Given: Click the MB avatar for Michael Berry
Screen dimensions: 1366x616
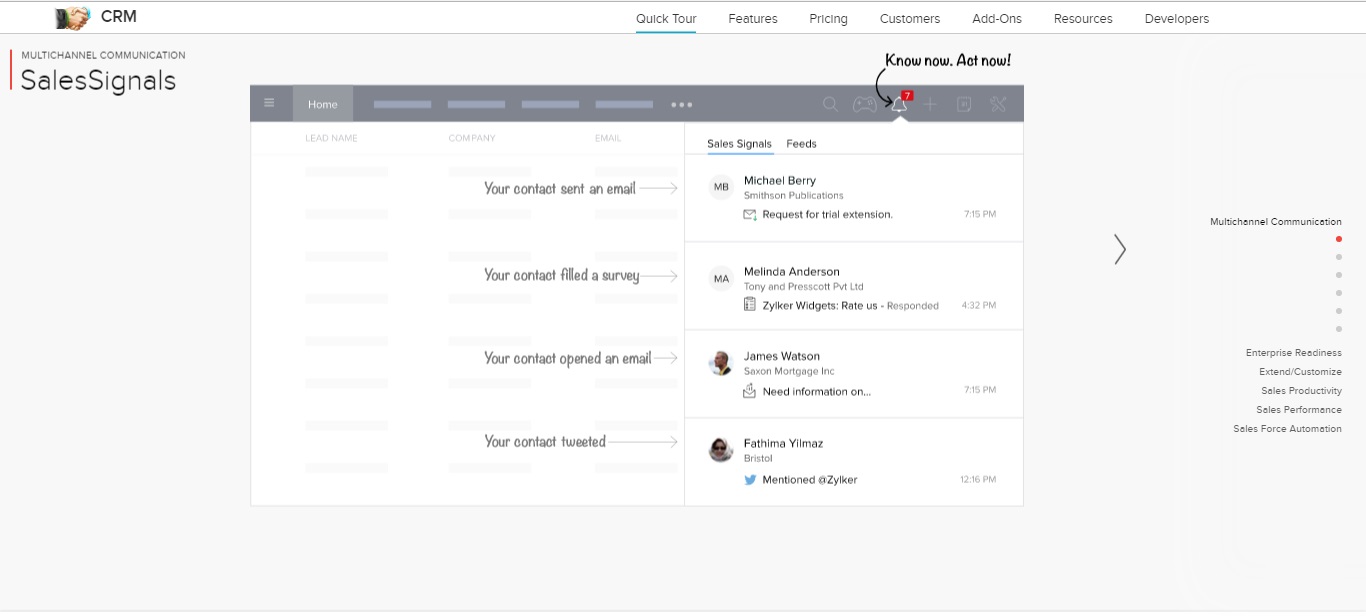Looking at the screenshot, I should click(721, 187).
